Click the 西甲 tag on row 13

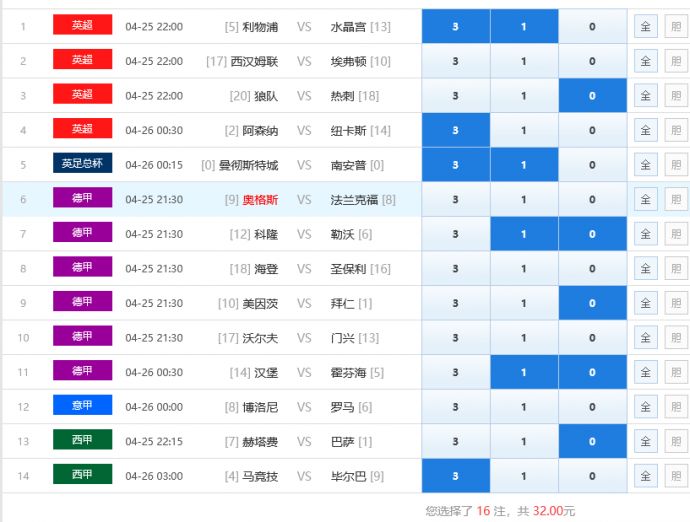point(82,441)
